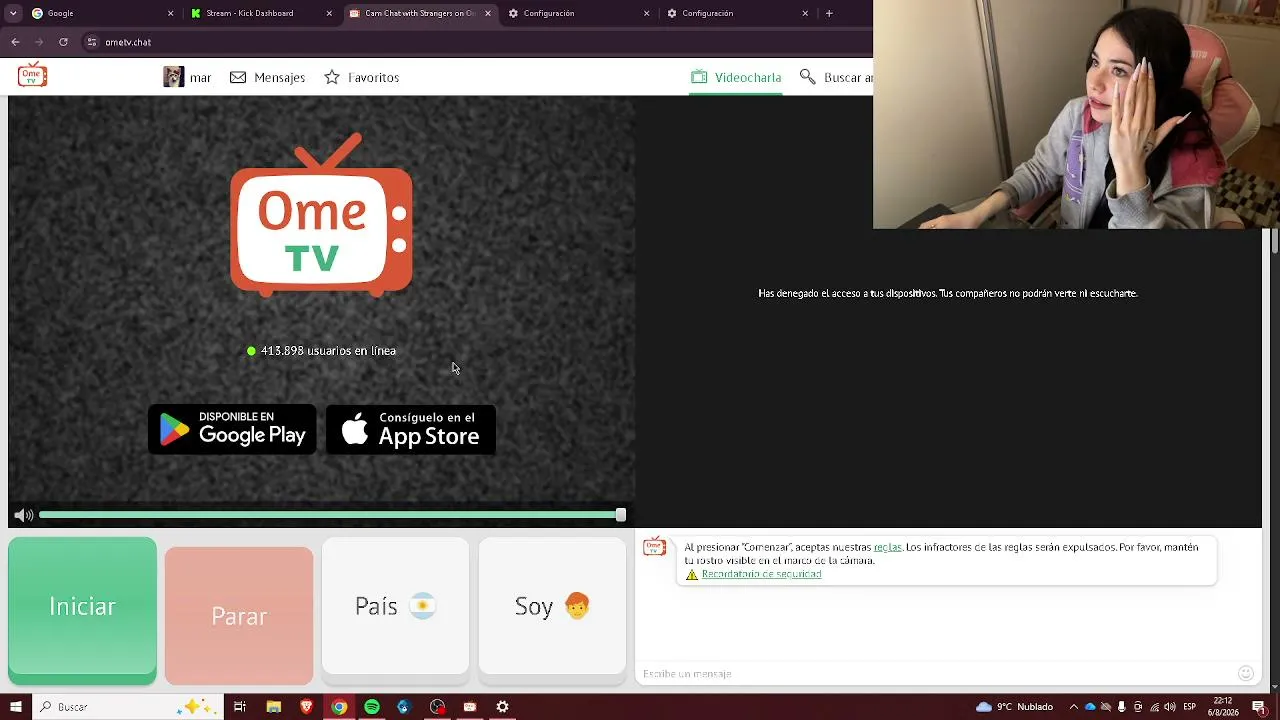1280x720 pixels.
Task: Open the App Store download badge
Action: (x=411, y=430)
